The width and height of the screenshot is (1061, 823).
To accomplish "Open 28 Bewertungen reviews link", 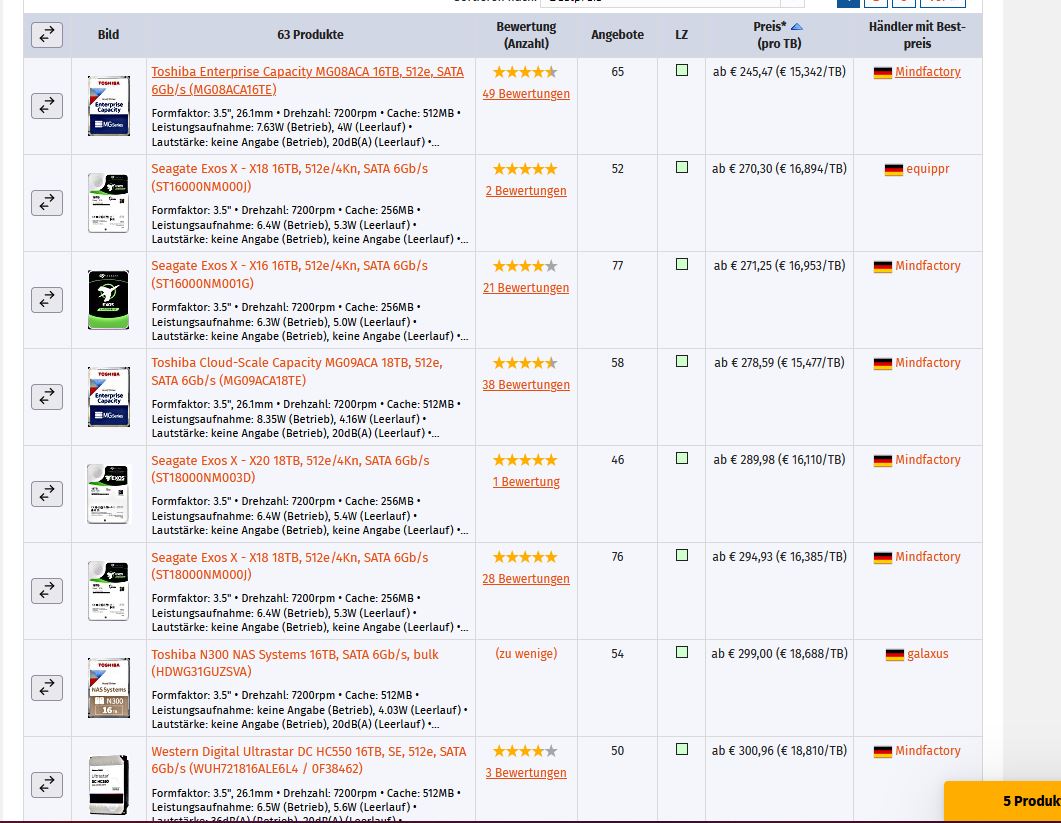I will pyautogui.click(x=526, y=579).
